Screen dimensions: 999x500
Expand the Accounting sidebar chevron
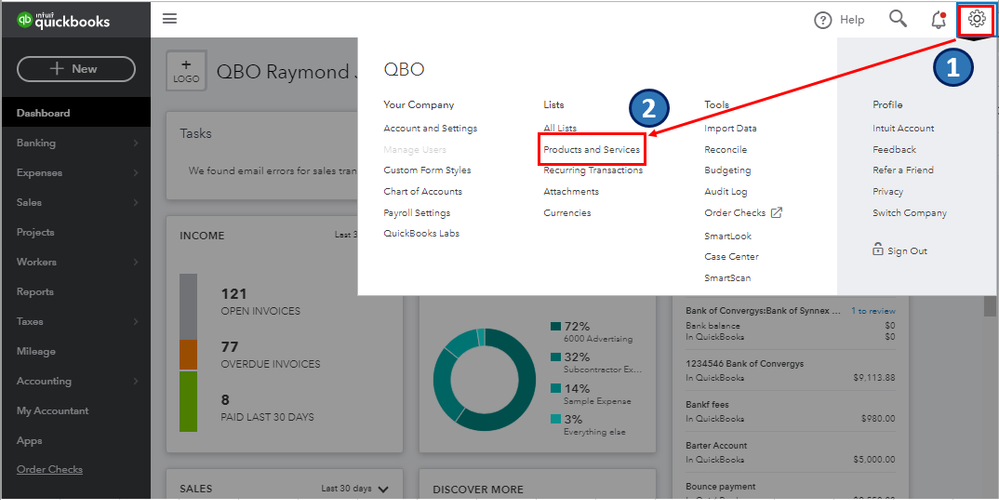point(136,381)
